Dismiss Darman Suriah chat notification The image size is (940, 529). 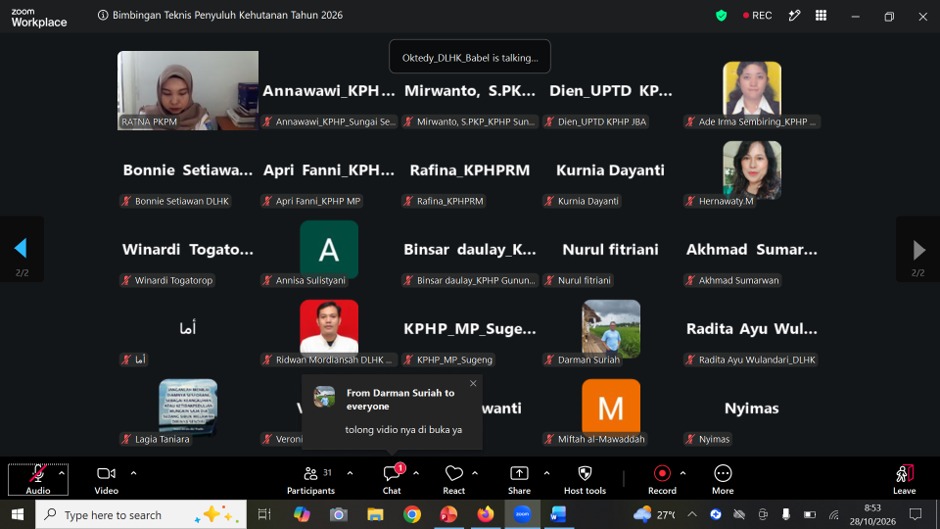473,384
